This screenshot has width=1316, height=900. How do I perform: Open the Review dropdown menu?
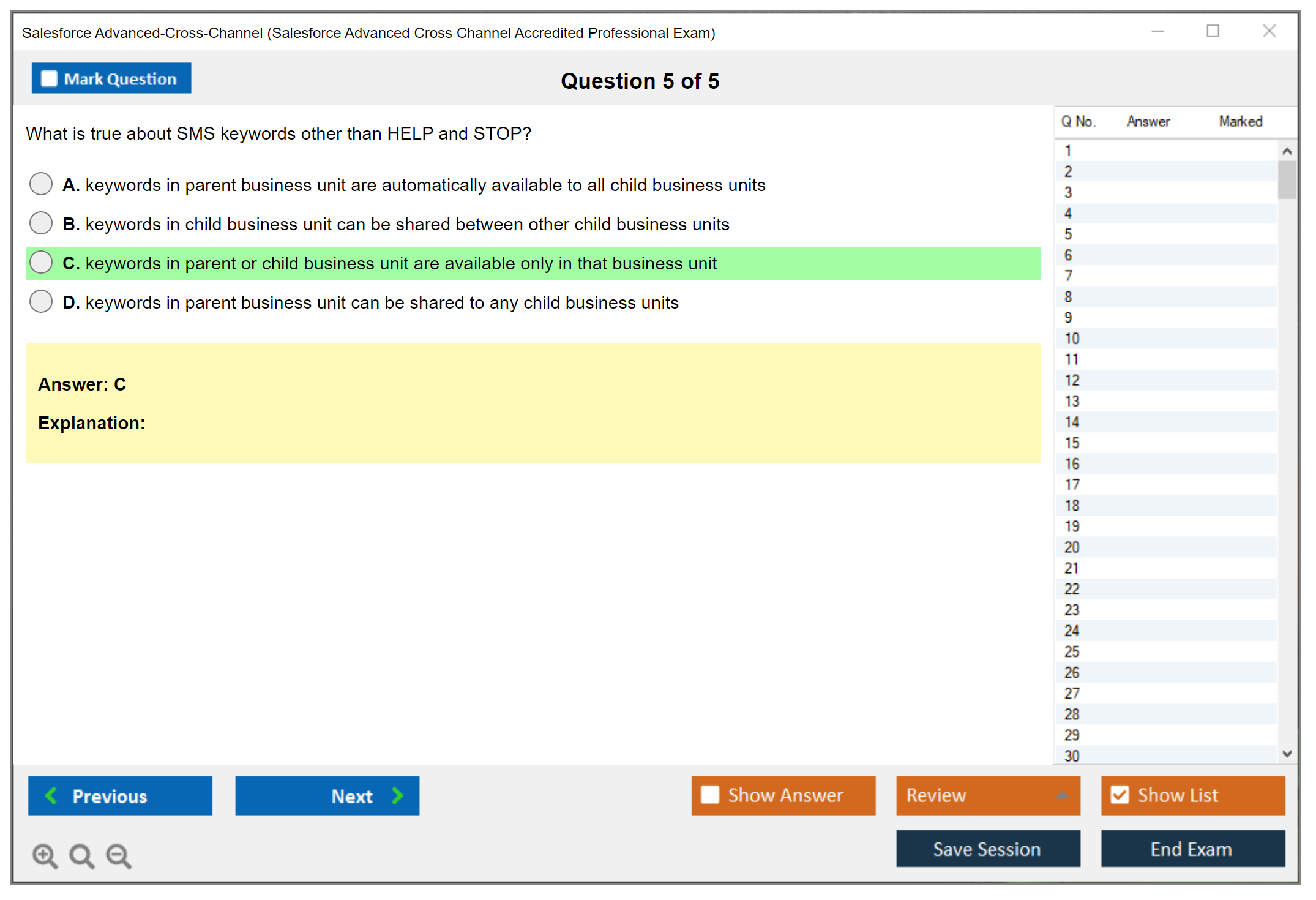(x=987, y=795)
